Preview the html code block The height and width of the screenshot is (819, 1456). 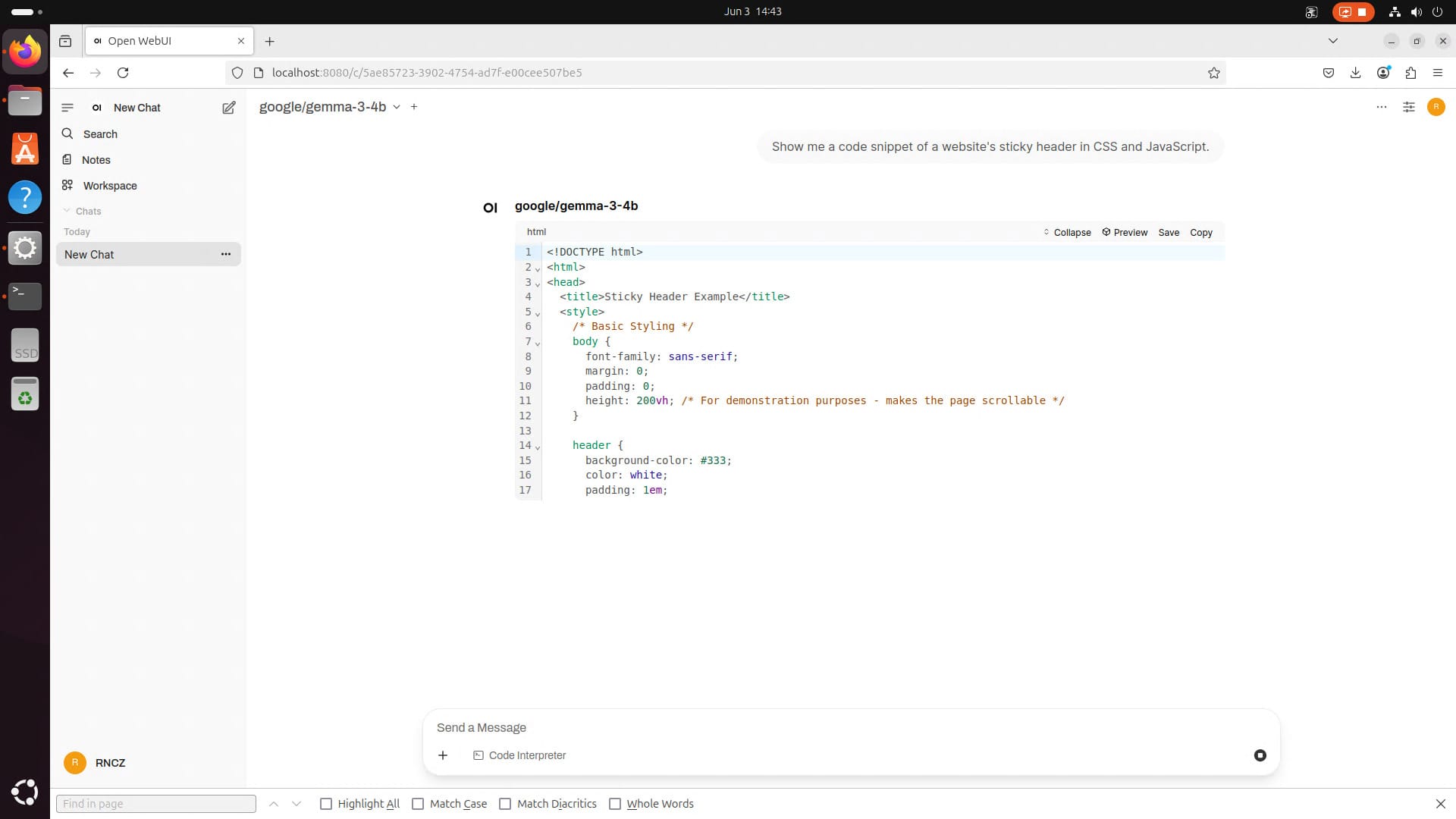[1125, 233]
